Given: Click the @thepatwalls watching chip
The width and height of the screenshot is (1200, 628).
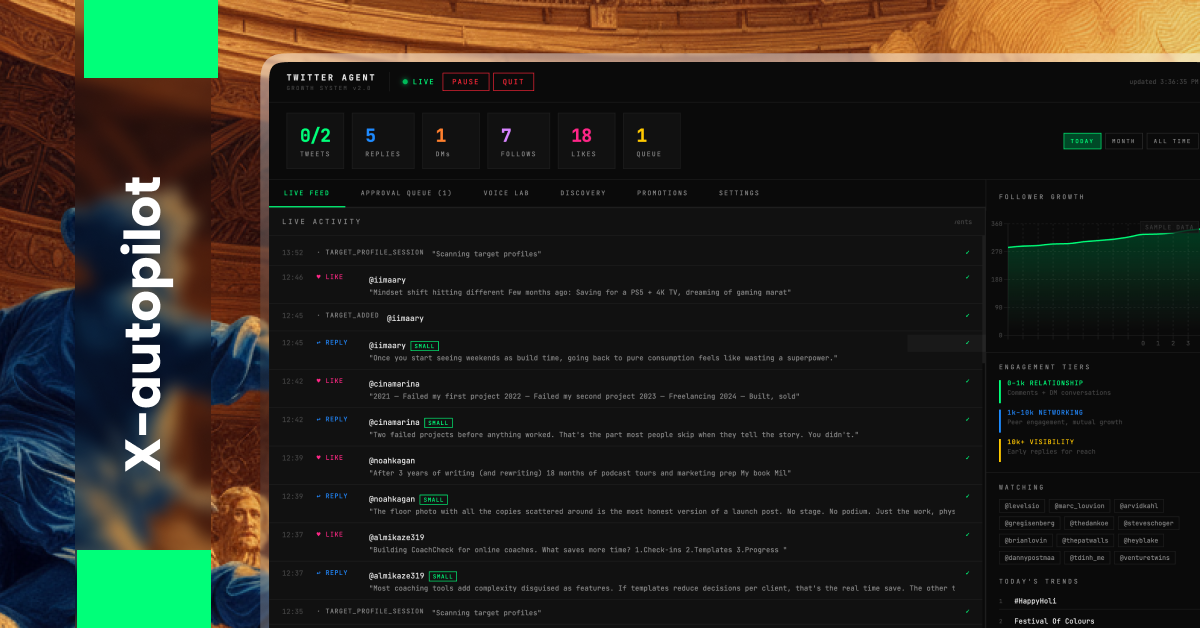Looking at the screenshot, I should (x=1086, y=540).
